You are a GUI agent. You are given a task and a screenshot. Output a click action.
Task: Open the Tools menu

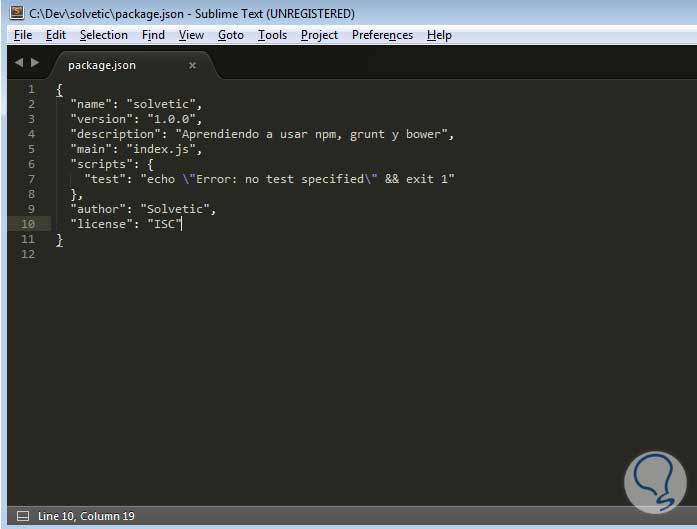tap(272, 35)
